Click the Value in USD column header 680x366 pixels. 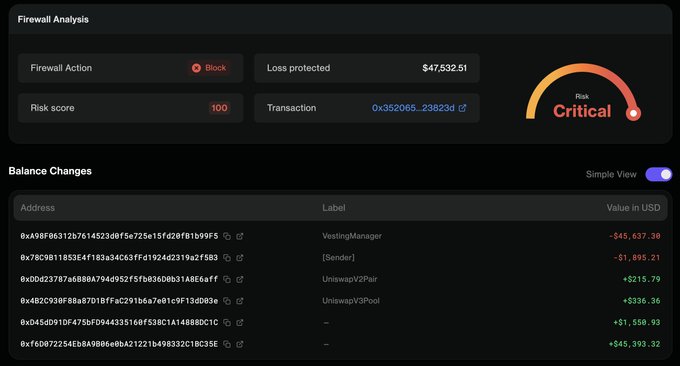633,208
